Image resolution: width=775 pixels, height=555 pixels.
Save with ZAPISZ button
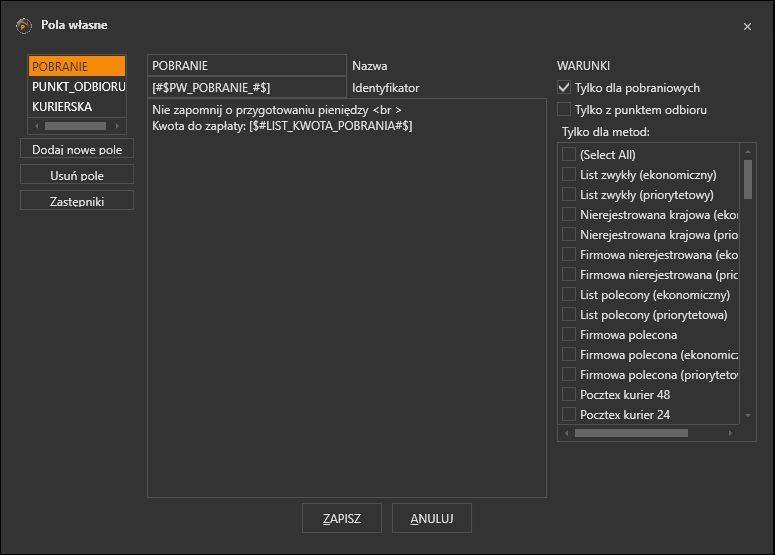point(342,518)
